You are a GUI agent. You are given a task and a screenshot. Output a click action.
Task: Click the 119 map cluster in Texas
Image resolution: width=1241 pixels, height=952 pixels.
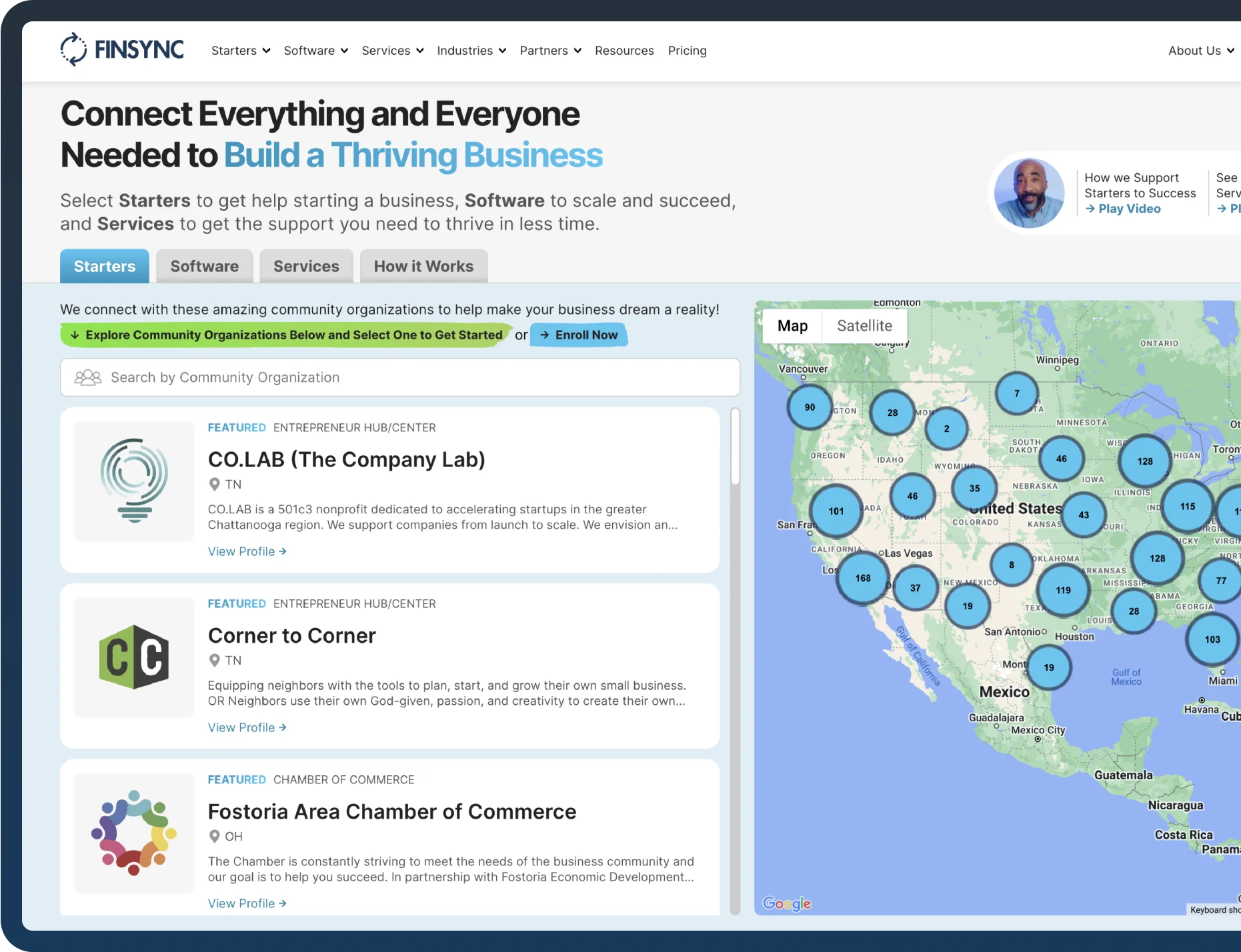1063,590
